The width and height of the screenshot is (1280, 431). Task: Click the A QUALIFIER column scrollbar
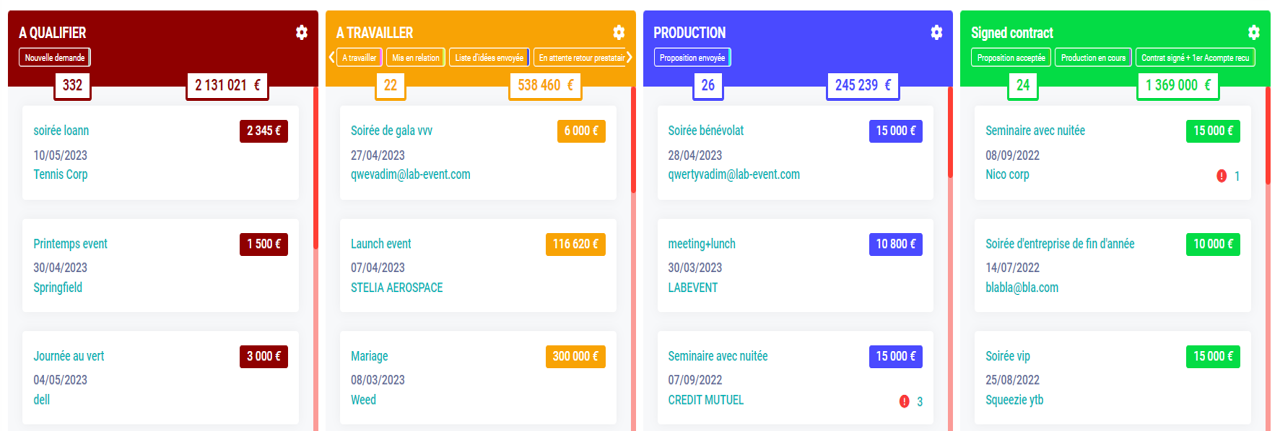316,168
